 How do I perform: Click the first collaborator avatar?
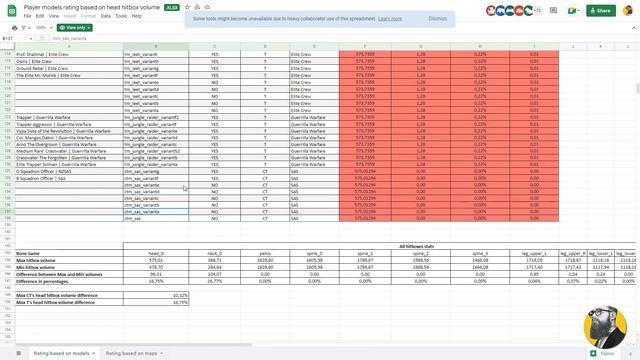pos(491,11)
